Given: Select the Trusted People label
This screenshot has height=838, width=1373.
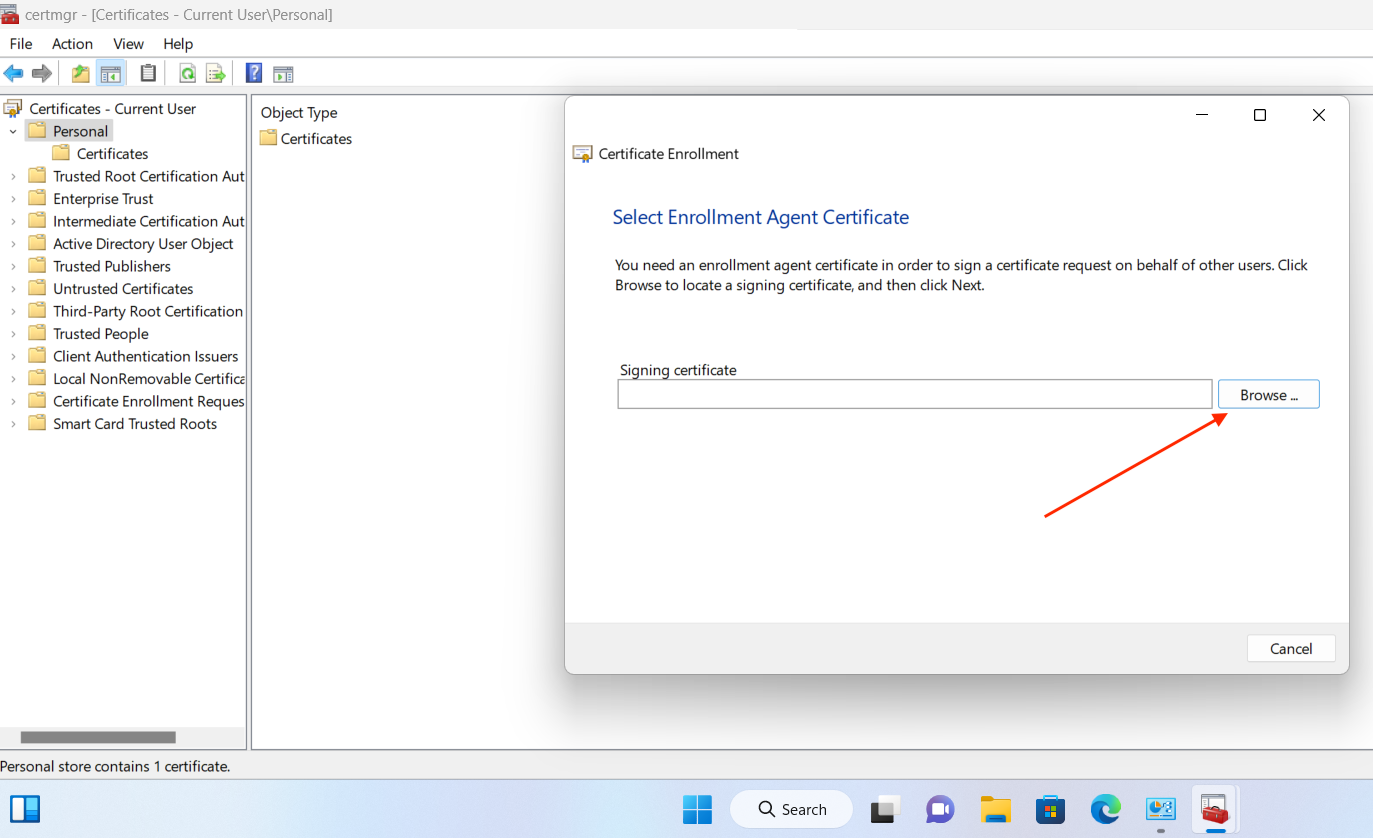Looking at the screenshot, I should tap(100, 334).
